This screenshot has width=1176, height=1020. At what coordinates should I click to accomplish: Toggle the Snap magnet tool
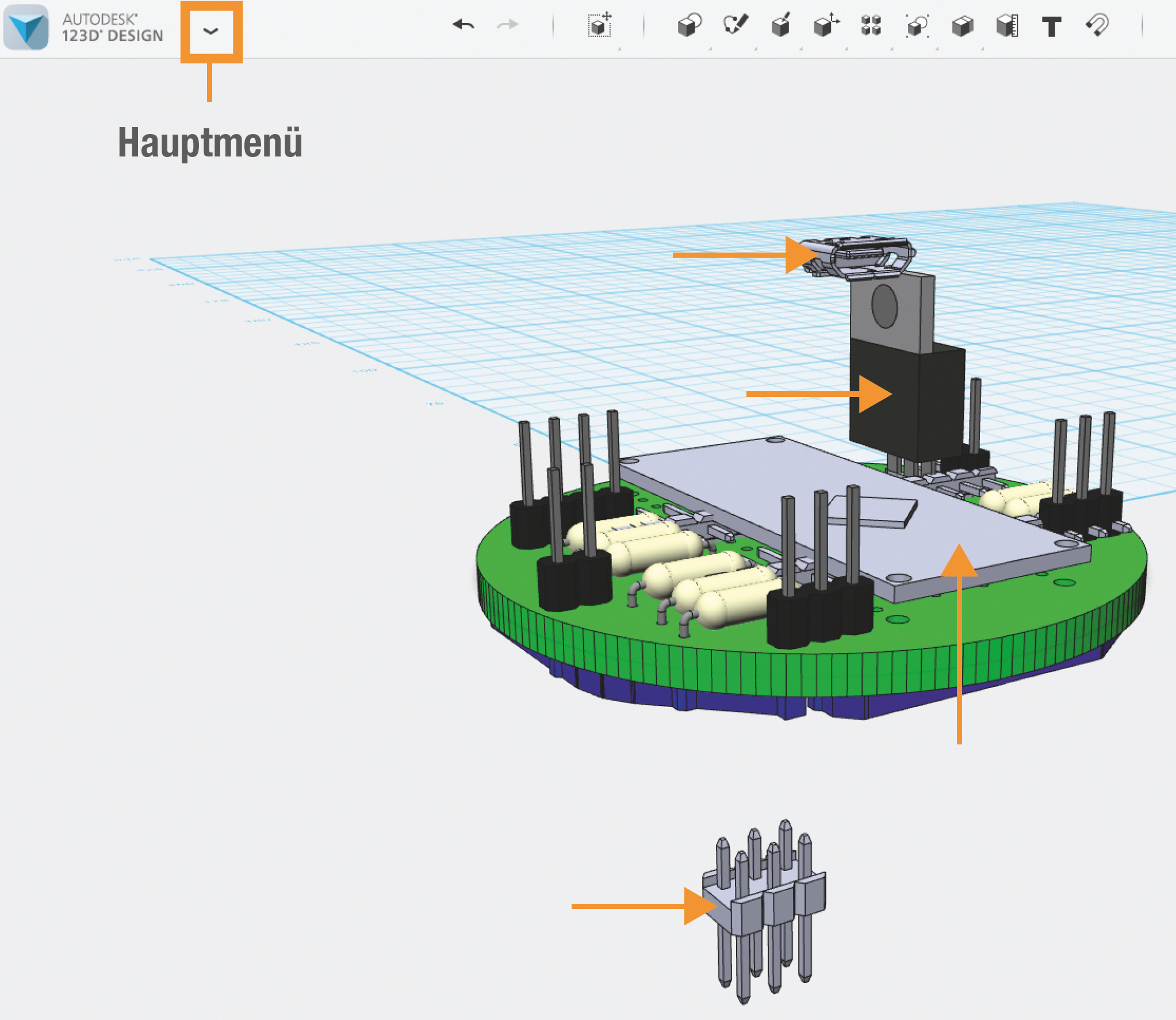tap(1097, 25)
